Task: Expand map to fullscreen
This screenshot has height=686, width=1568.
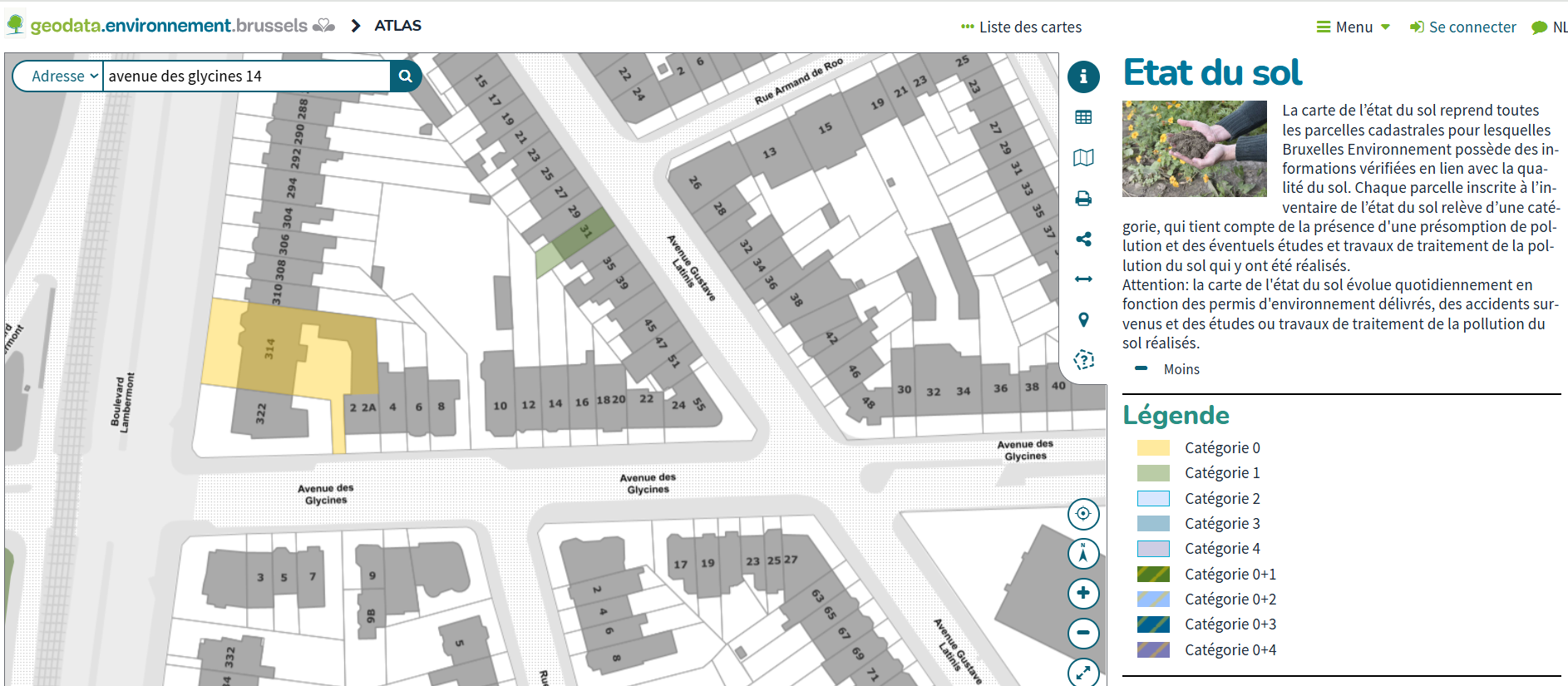Action: [x=1083, y=673]
